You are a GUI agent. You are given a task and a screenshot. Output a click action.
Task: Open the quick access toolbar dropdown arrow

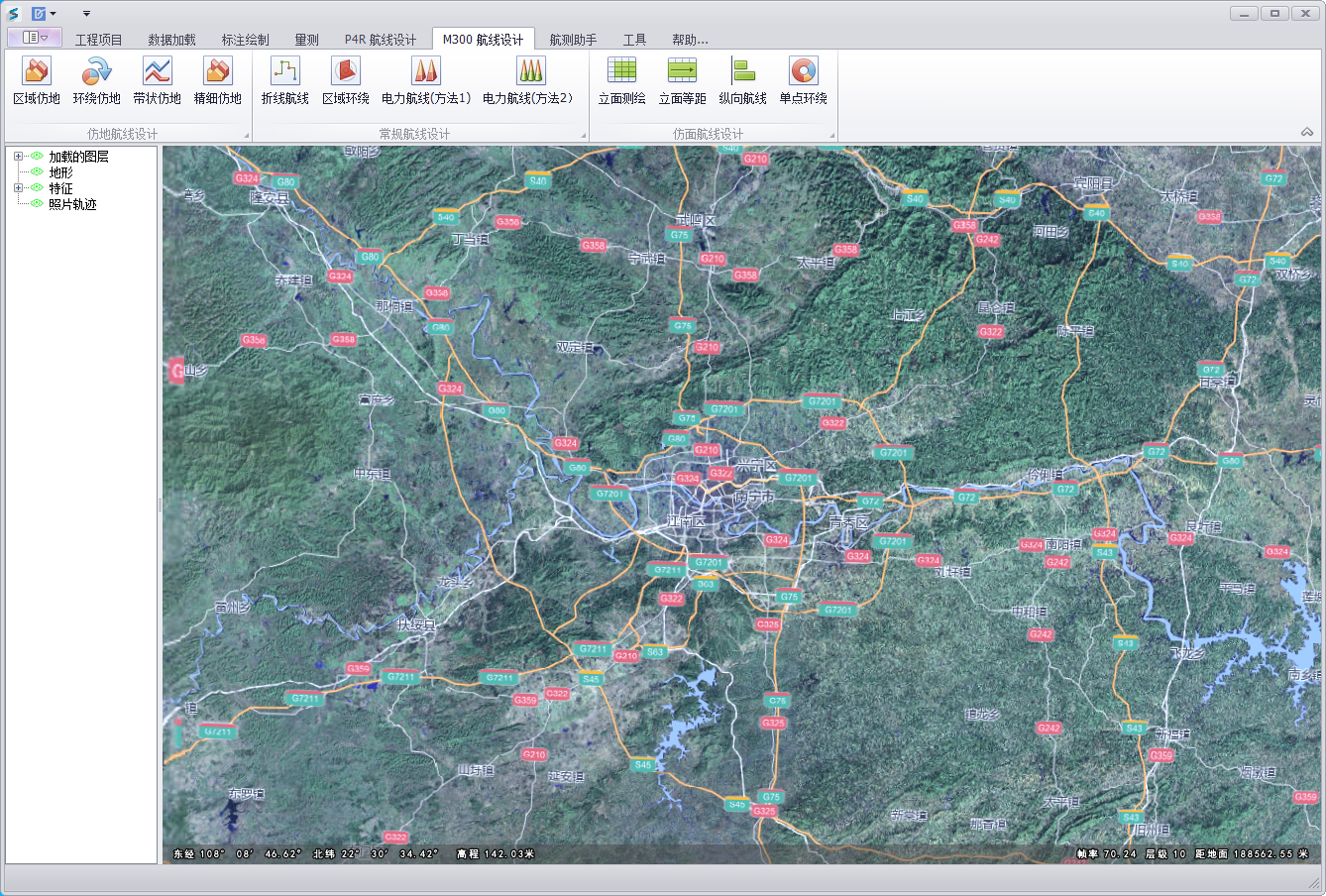pos(86,14)
